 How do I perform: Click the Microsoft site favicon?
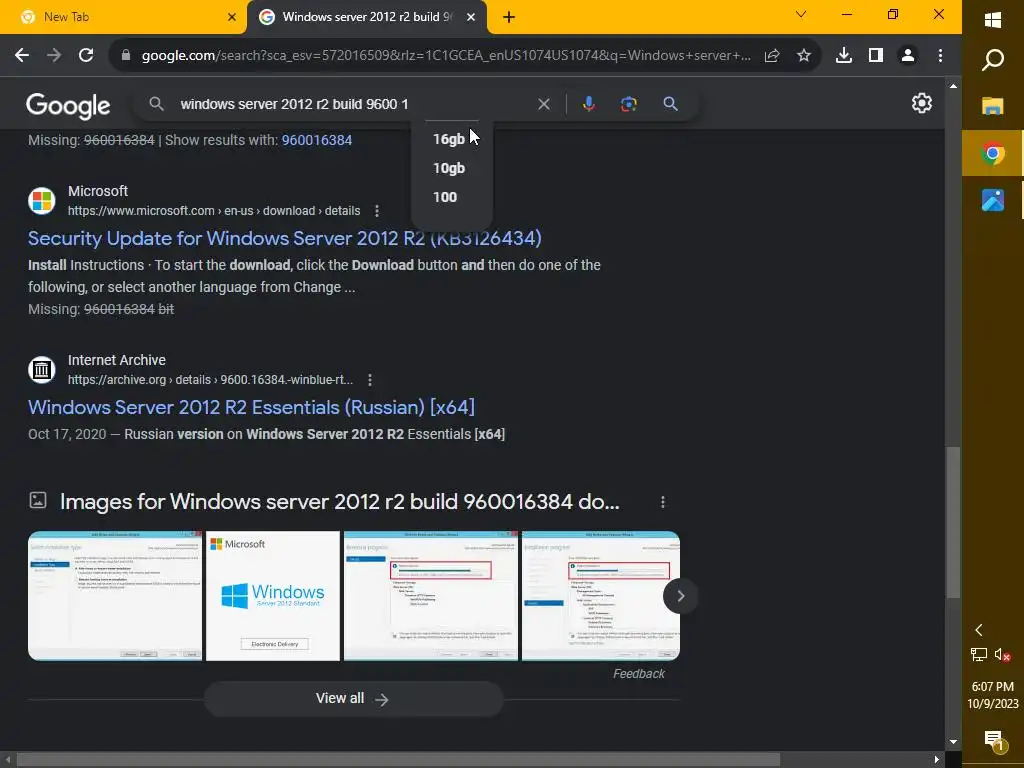[x=42, y=200]
